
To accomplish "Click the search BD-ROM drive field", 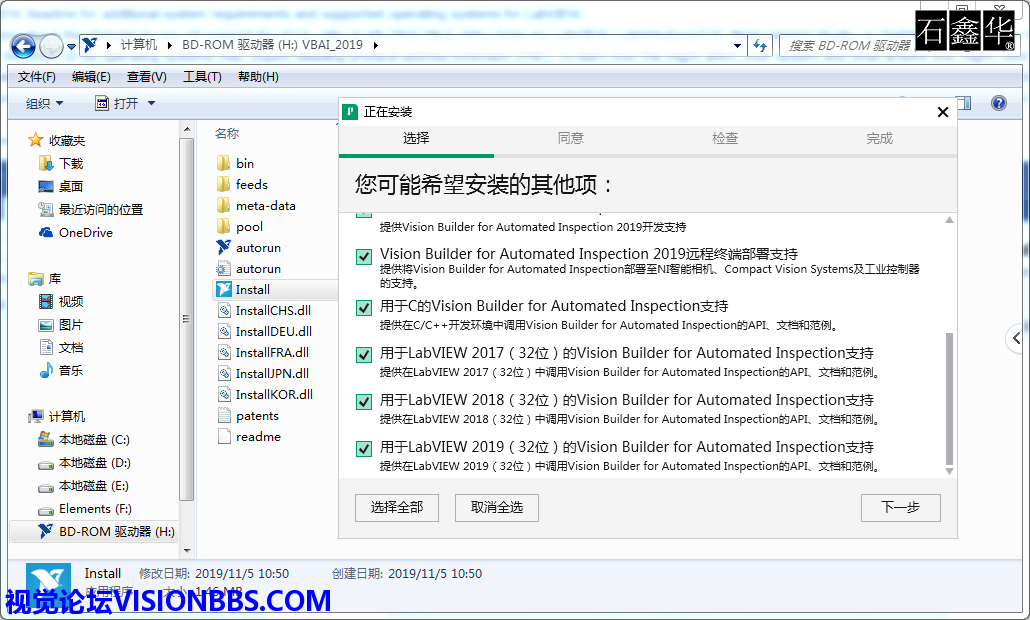I will point(848,45).
